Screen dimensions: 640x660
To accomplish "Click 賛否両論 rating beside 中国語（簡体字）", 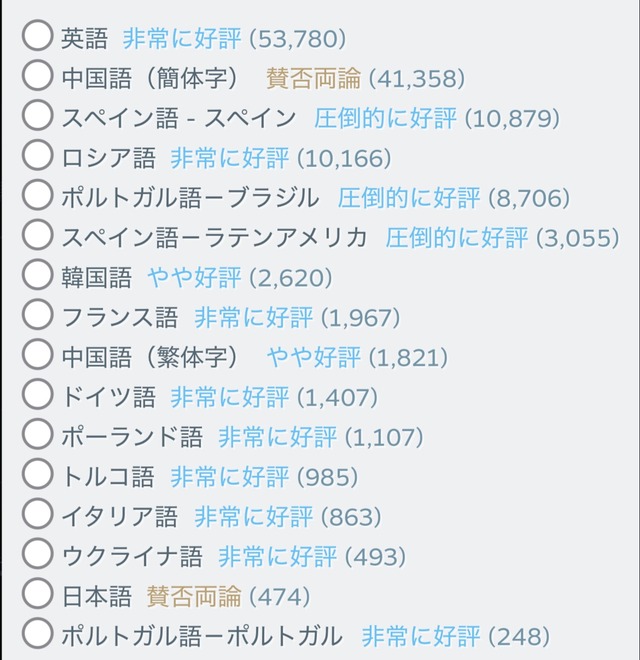I will [x=314, y=78].
